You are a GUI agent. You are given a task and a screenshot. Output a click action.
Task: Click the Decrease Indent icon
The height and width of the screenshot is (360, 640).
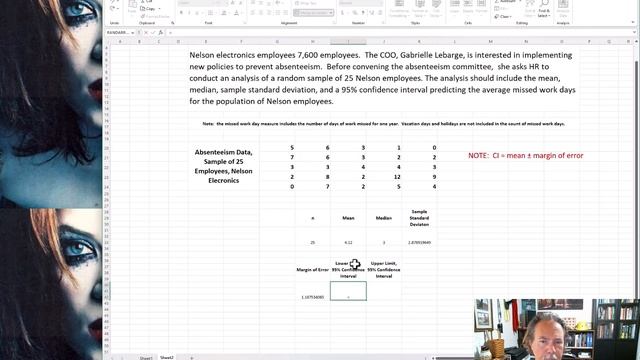(x=278, y=13)
